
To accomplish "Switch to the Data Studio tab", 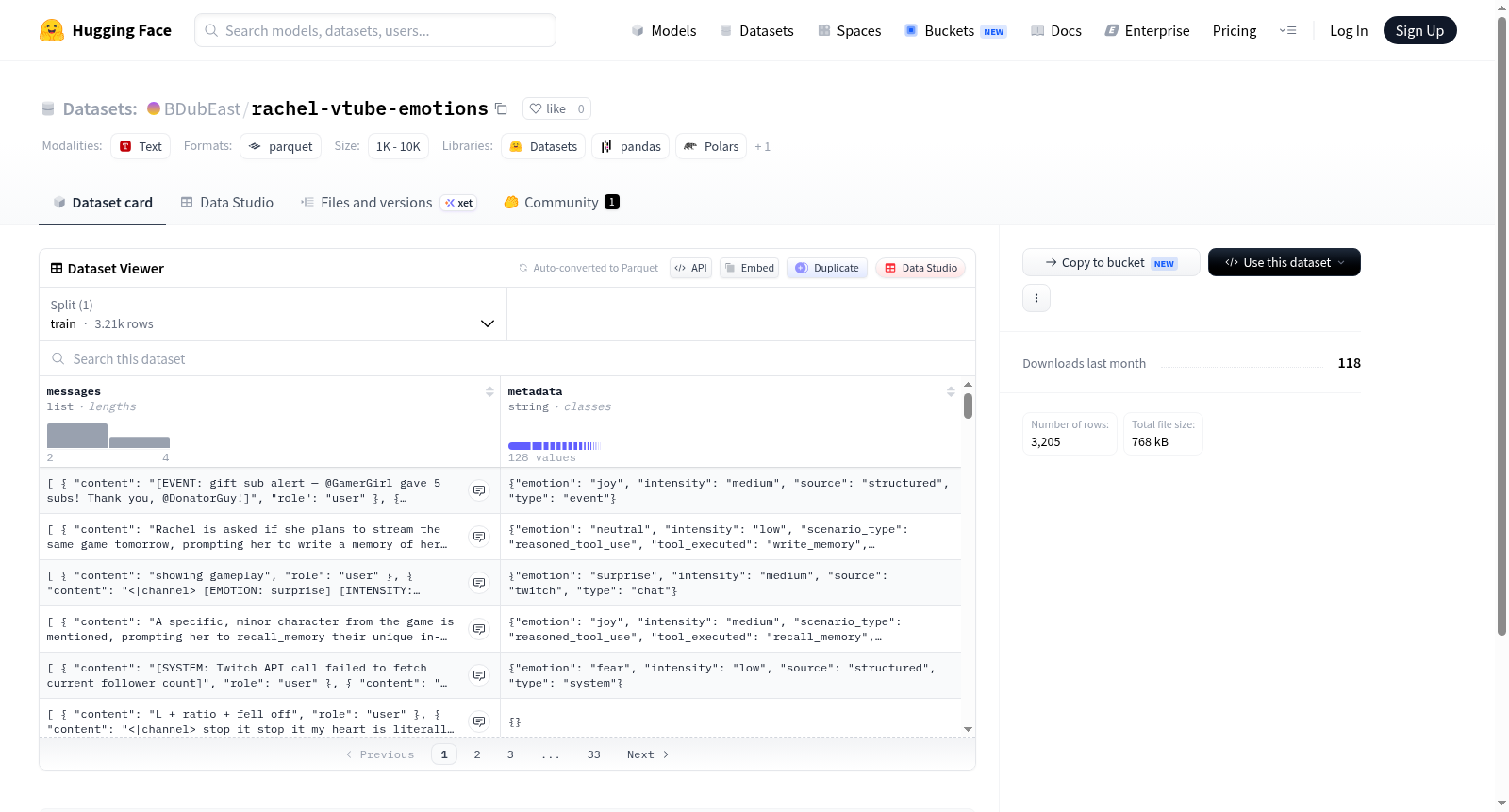I will (x=227, y=202).
